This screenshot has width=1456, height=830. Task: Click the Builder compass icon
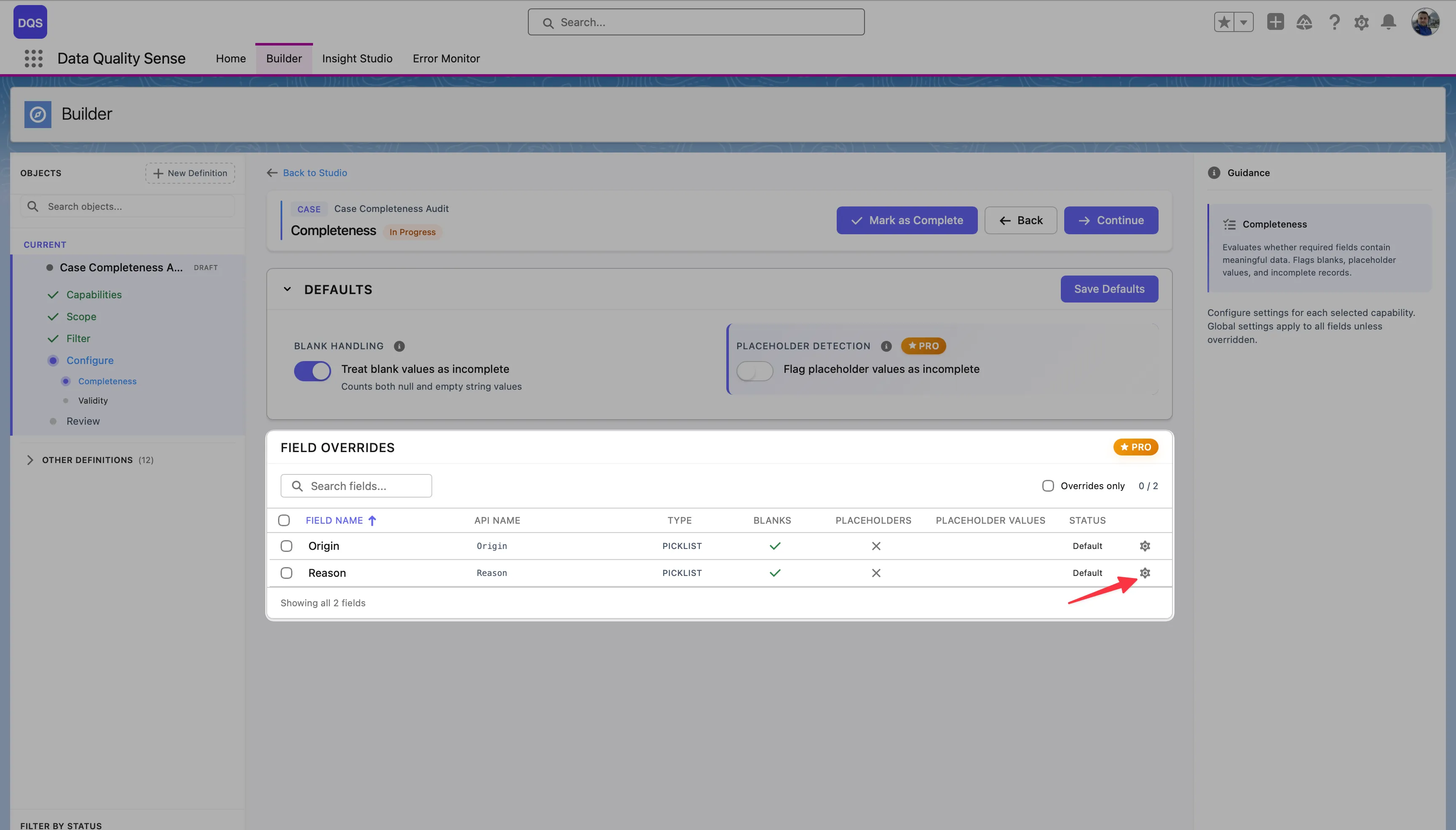tap(37, 114)
